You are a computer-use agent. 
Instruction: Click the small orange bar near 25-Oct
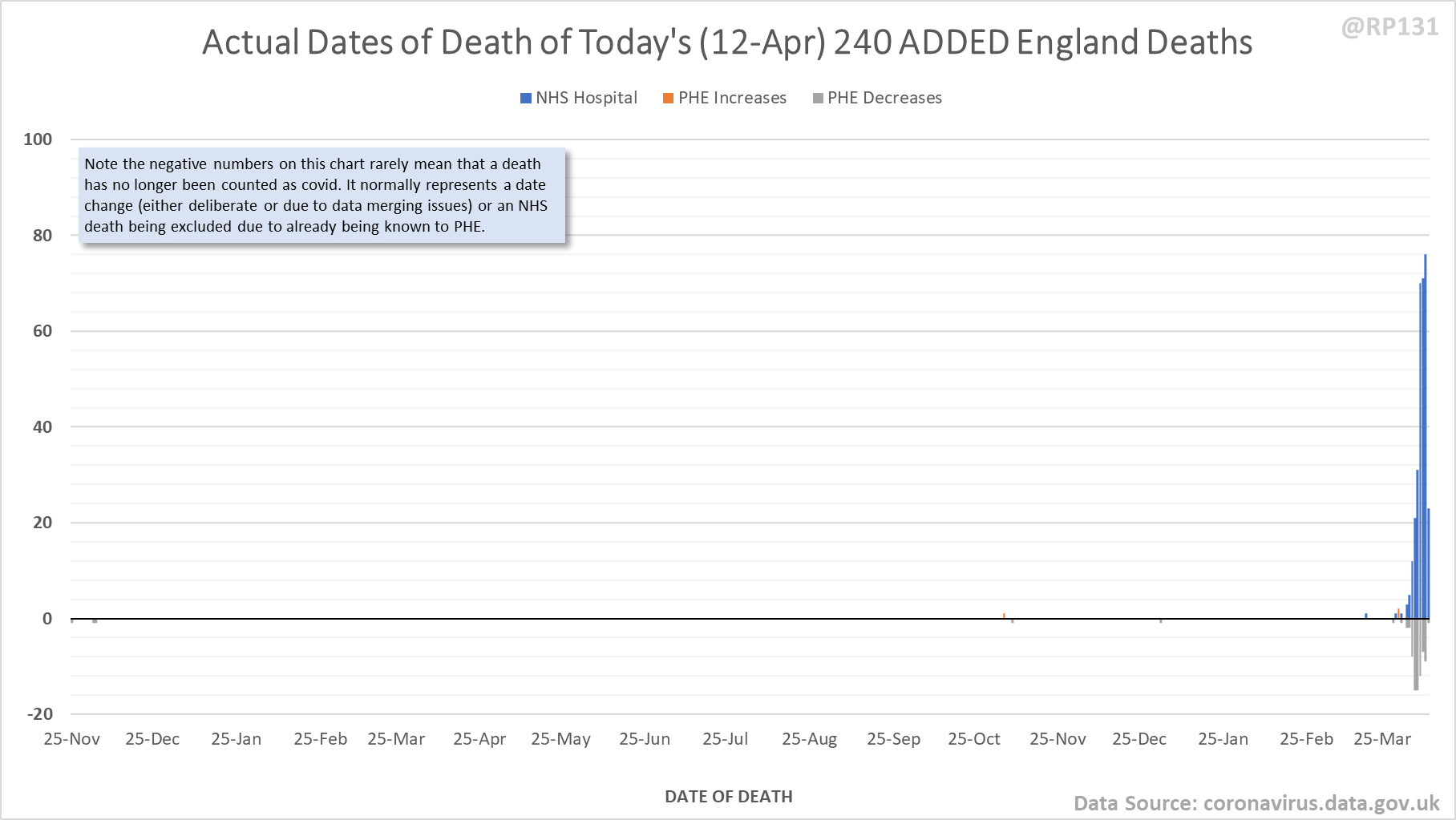pyautogui.click(x=1004, y=616)
